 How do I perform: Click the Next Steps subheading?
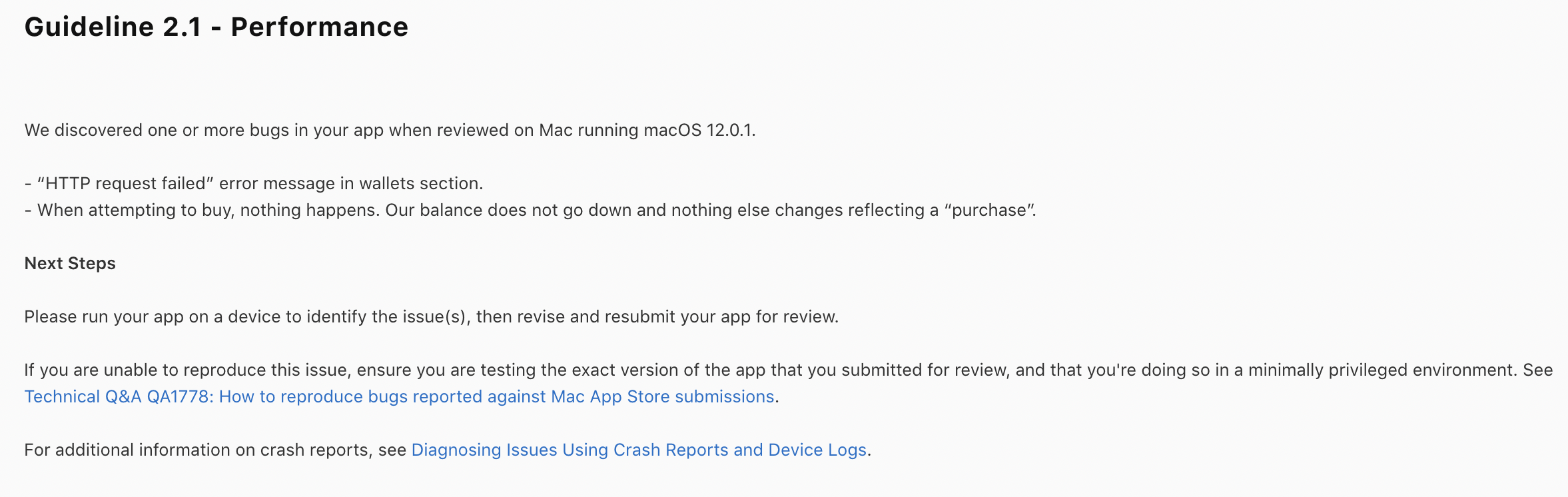pos(70,264)
